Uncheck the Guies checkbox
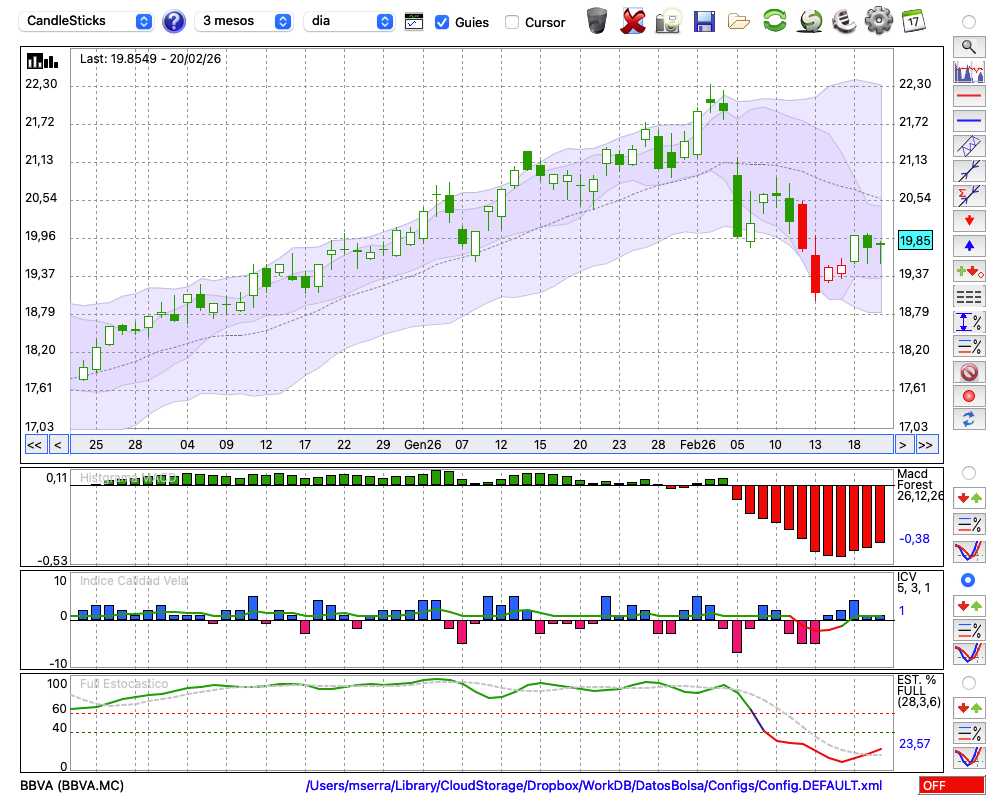The height and width of the screenshot is (800, 1000). 441,22
